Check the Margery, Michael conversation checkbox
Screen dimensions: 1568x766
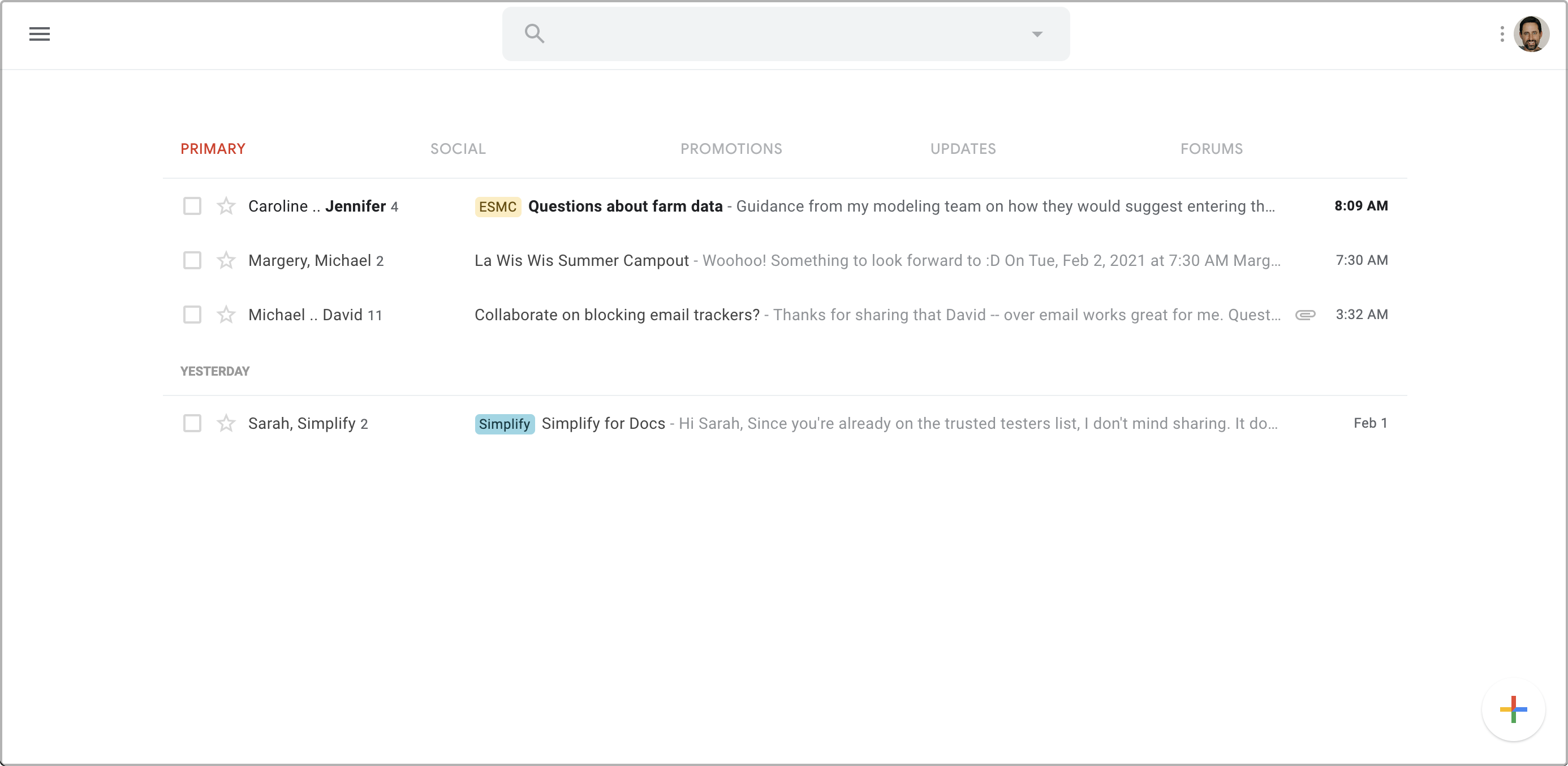[x=192, y=260]
